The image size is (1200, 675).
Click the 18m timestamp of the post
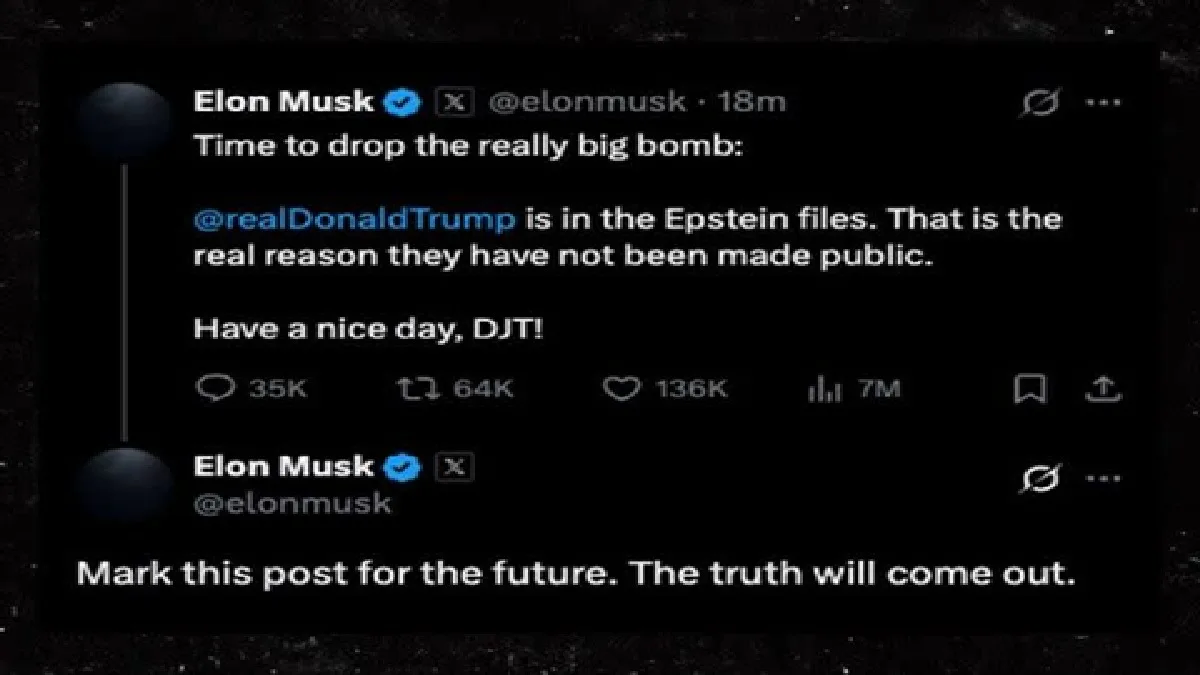753,101
